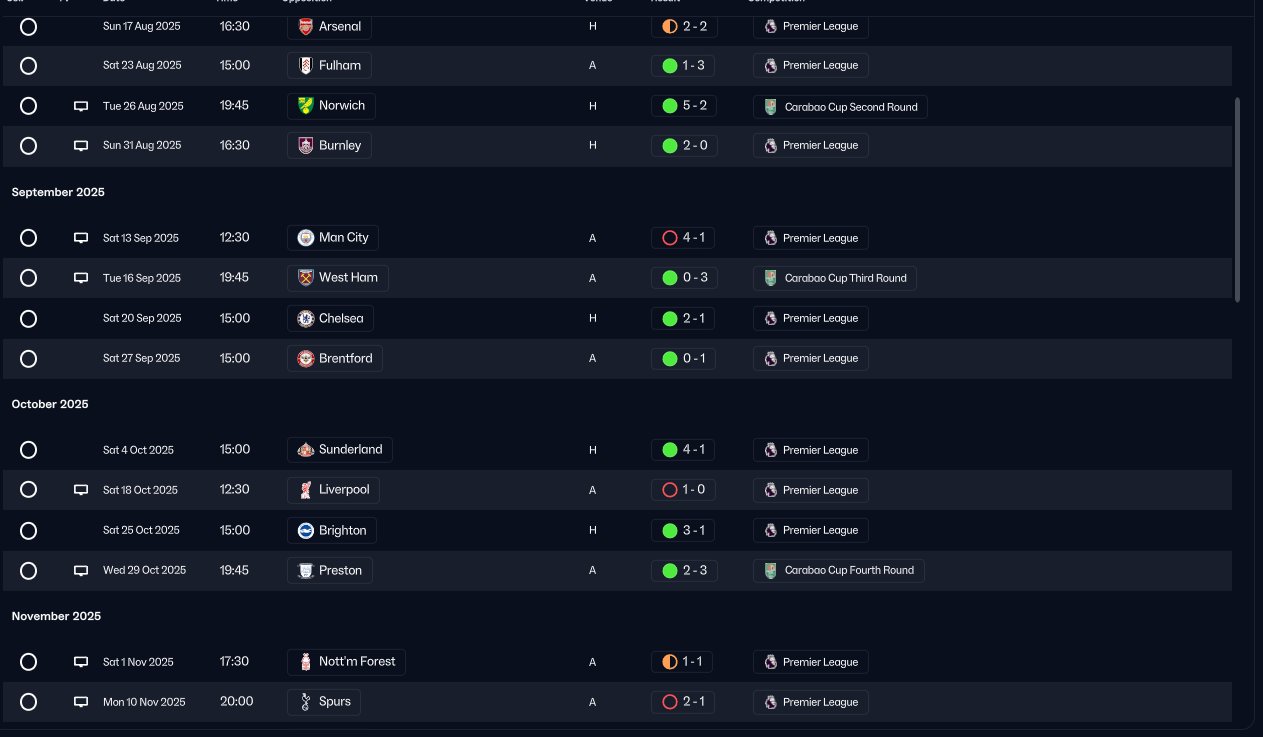
Task: Open the 5 - 2 Norwich result
Action: point(683,106)
